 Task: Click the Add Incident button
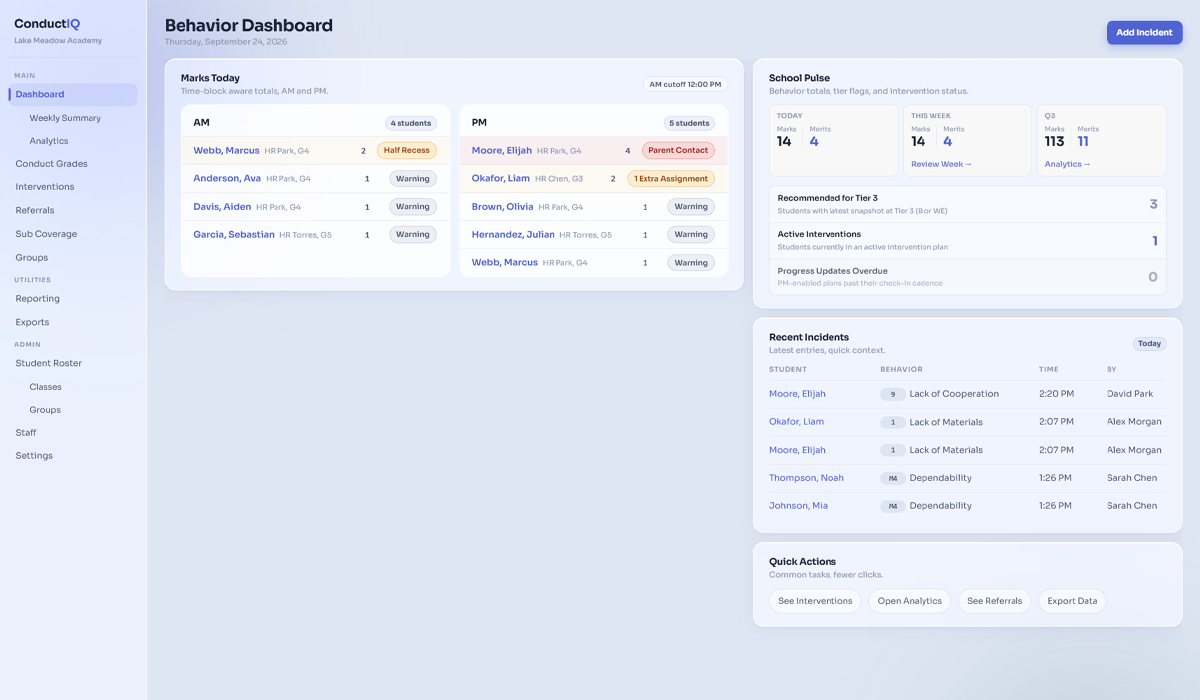pyautogui.click(x=1144, y=32)
